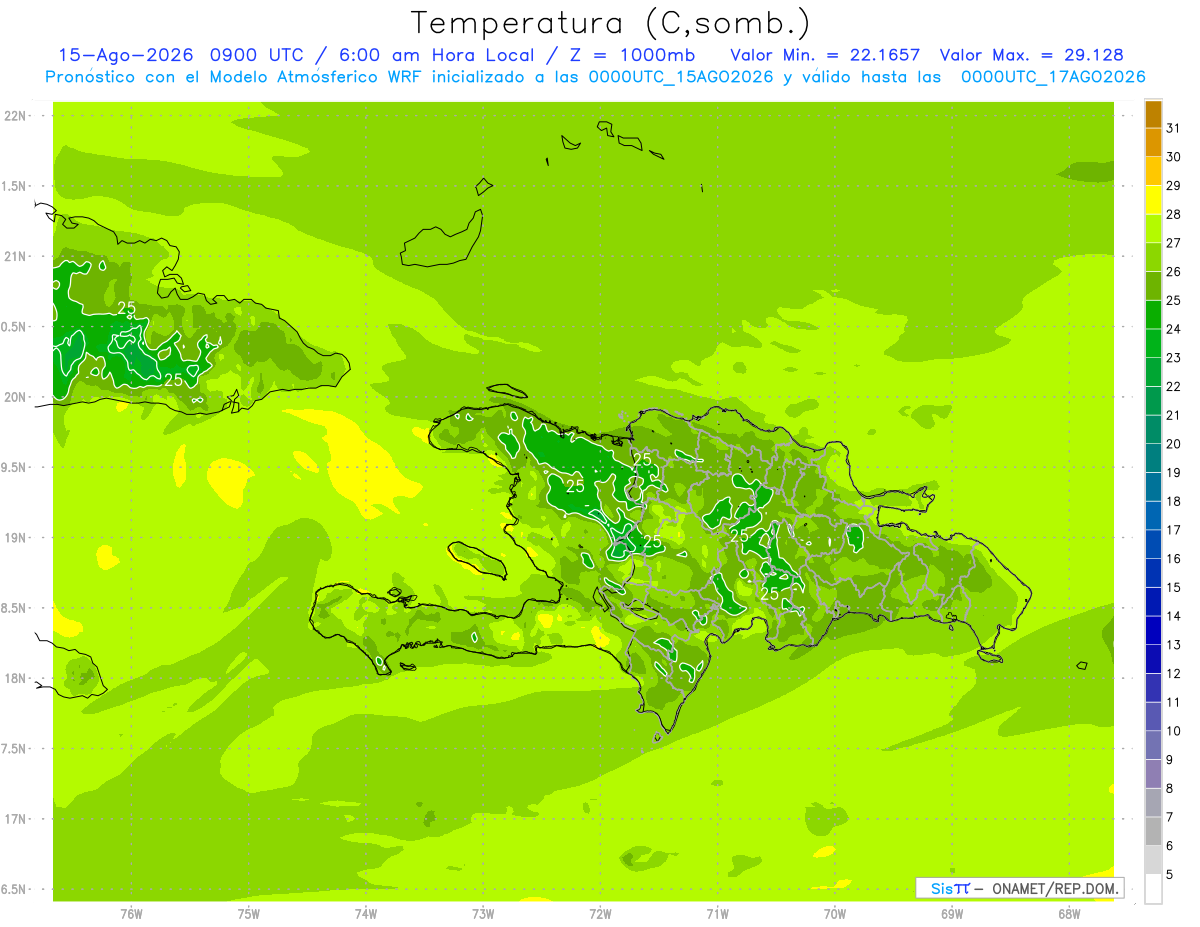The image size is (1200, 927).
Task: Click legend value 30
Action: pos(1173,157)
